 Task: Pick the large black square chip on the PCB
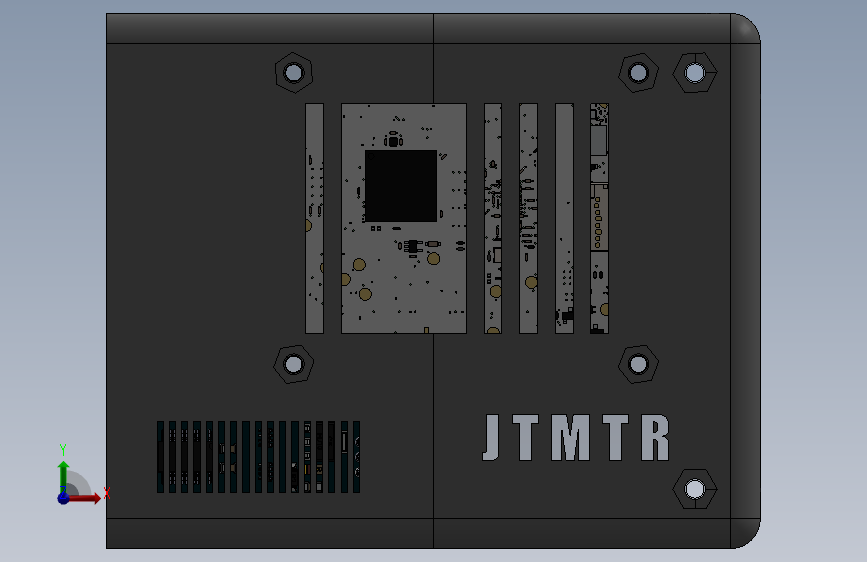[401, 186]
